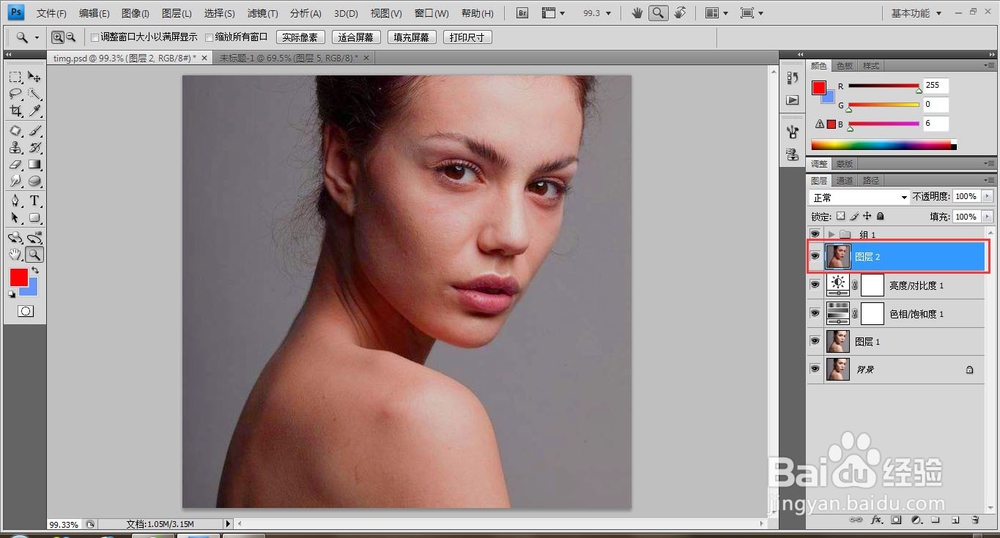The width and height of the screenshot is (1000, 538).
Task: Delete layer using trash icon
Action: pos(975,520)
